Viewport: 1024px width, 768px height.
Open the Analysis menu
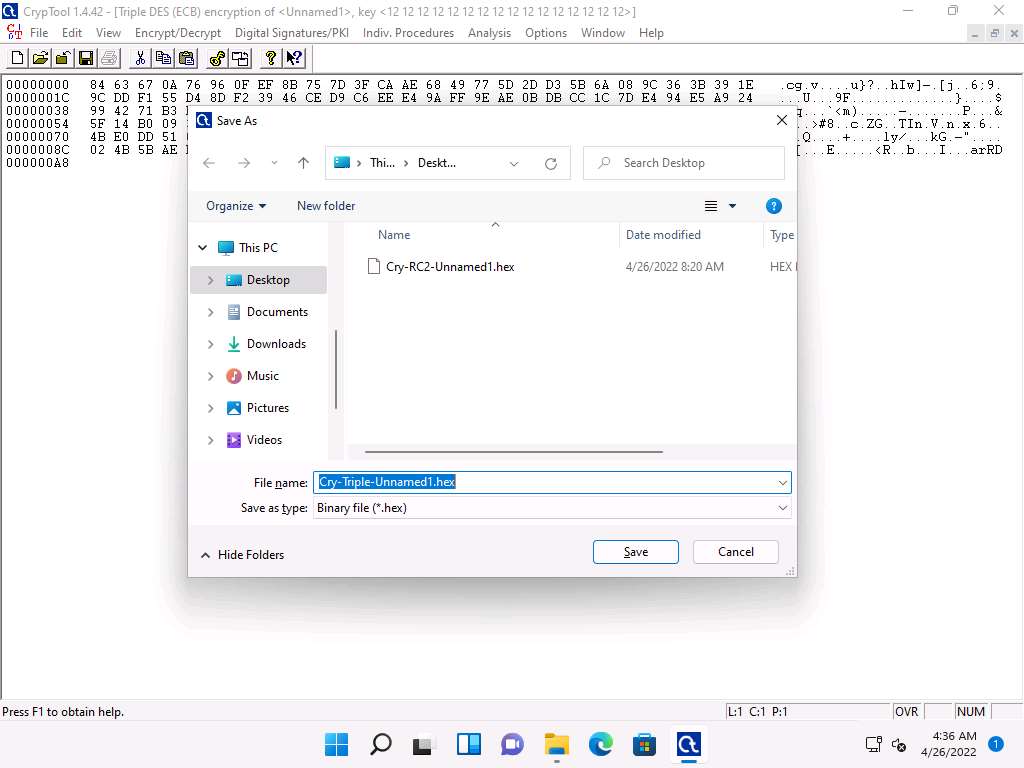point(489,33)
